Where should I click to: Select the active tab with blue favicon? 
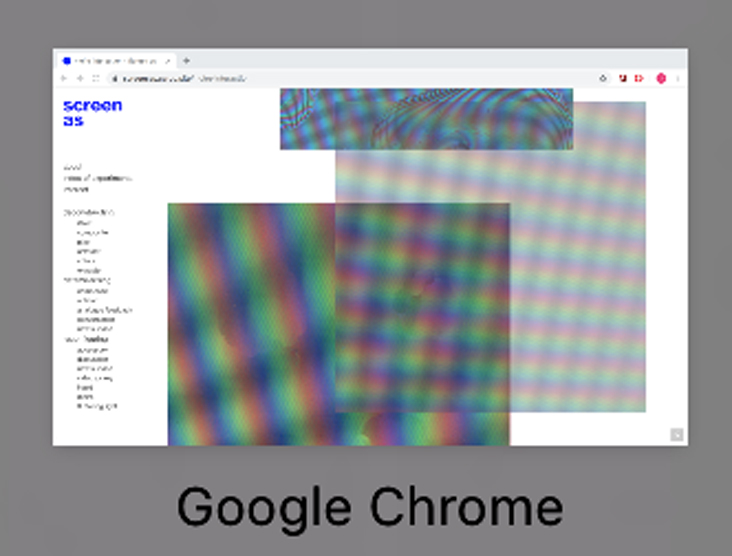(x=116, y=61)
